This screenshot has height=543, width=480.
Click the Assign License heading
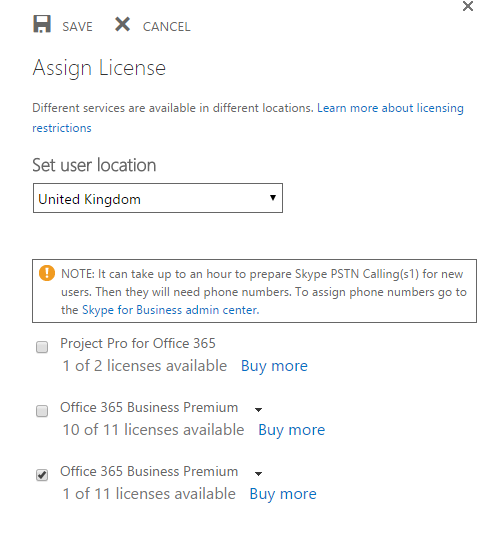[x=99, y=68]
